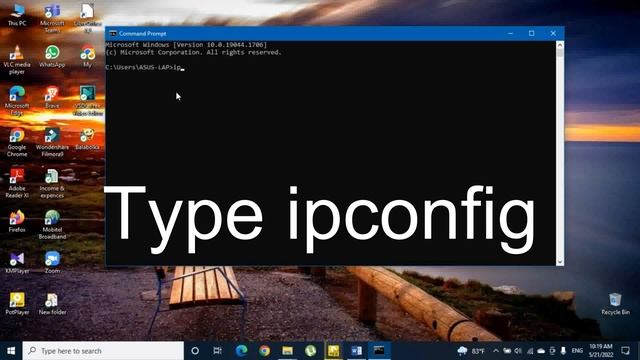
Task: Open Zoom desktop icon
Action: 52,262
